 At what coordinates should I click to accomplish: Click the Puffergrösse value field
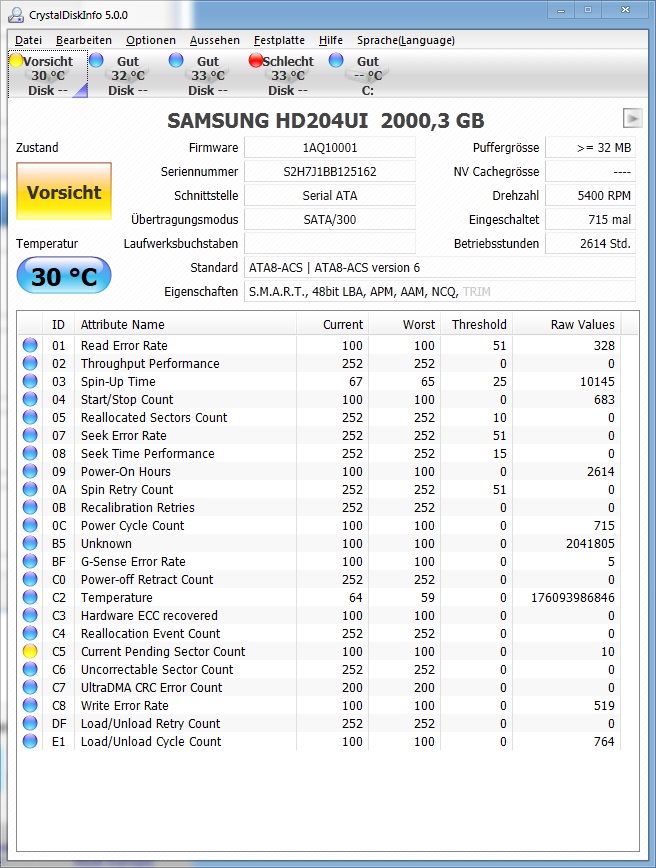(591, 148)
